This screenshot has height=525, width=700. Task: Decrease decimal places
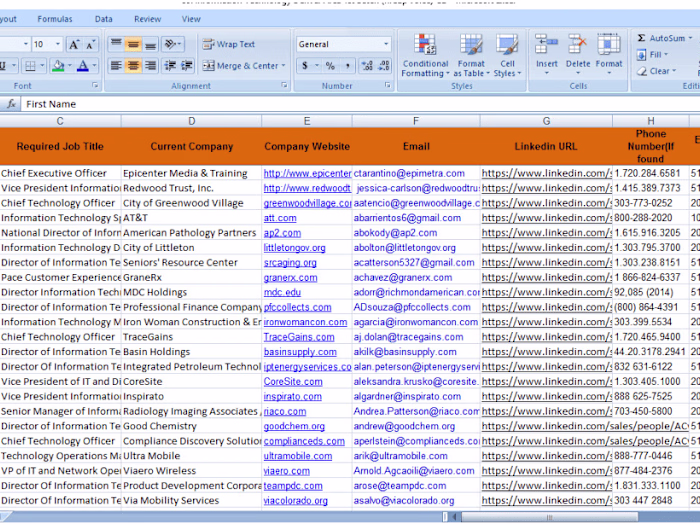pyautogui.click(x=384, y=66)
